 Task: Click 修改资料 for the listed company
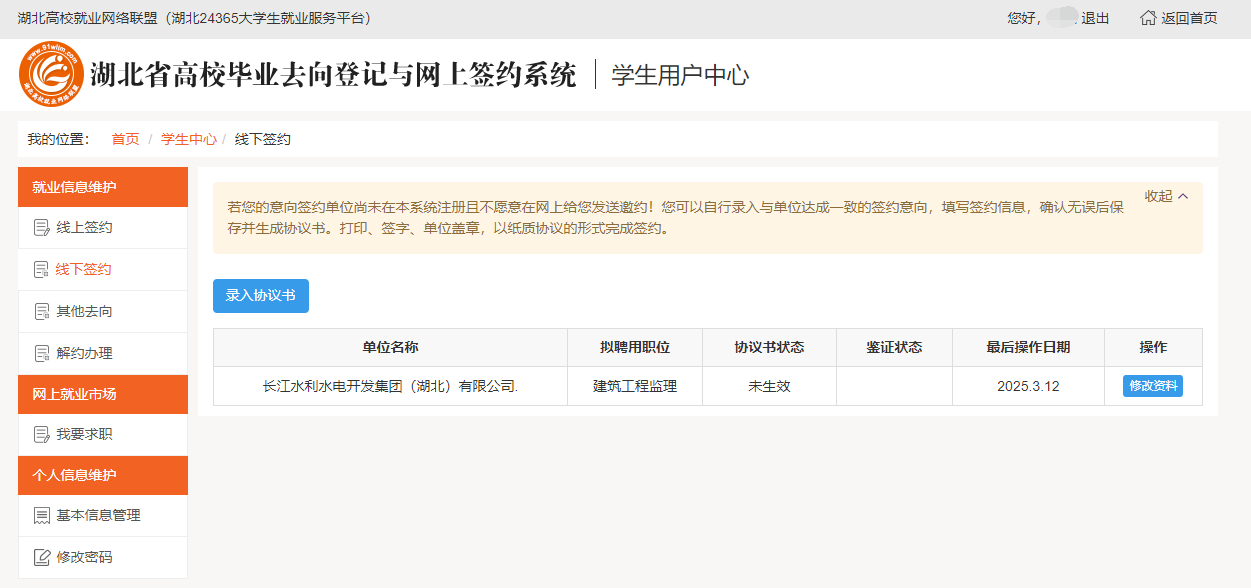coord(1152,386)
